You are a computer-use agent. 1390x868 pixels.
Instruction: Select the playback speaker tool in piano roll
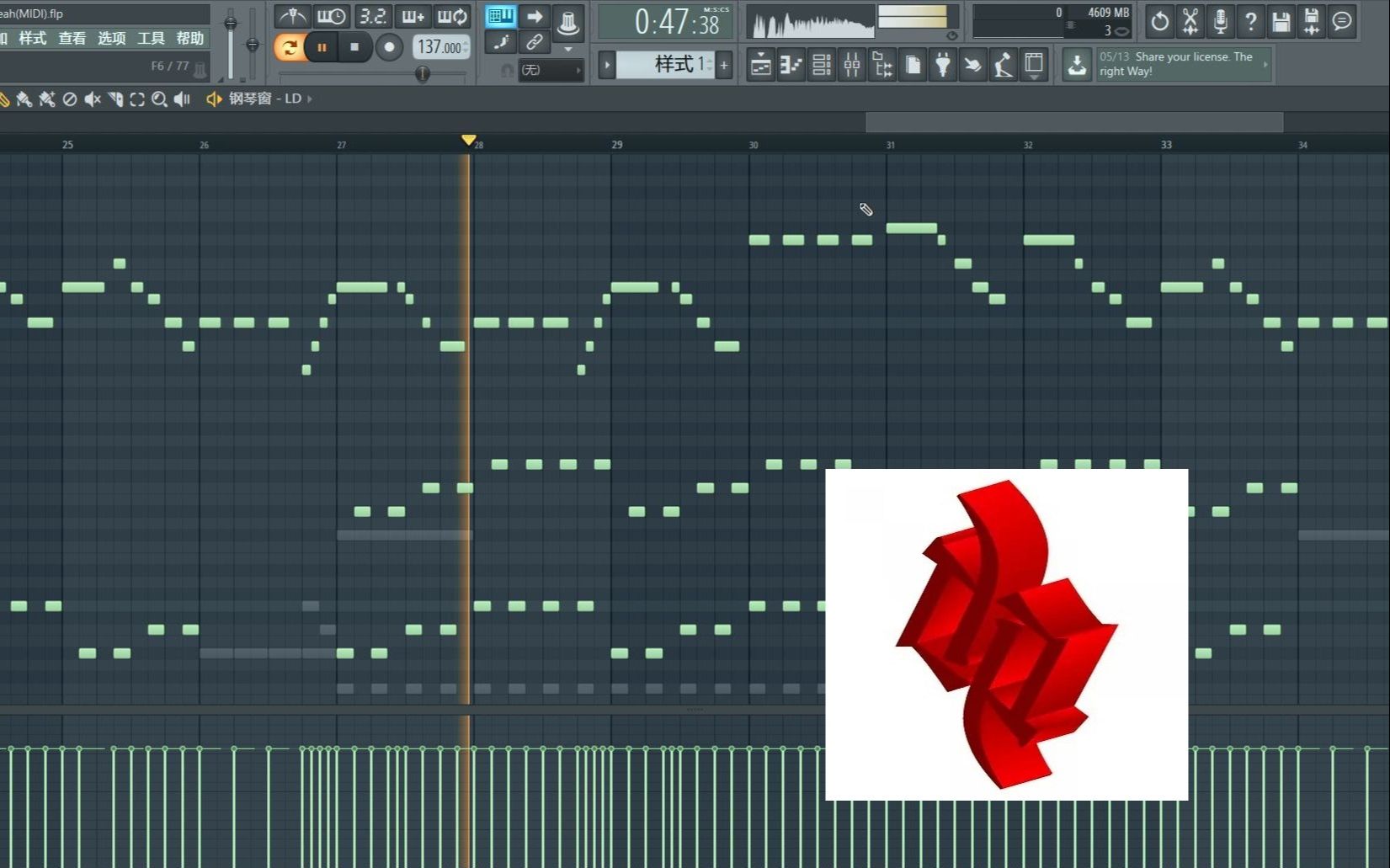pos(182,99)
